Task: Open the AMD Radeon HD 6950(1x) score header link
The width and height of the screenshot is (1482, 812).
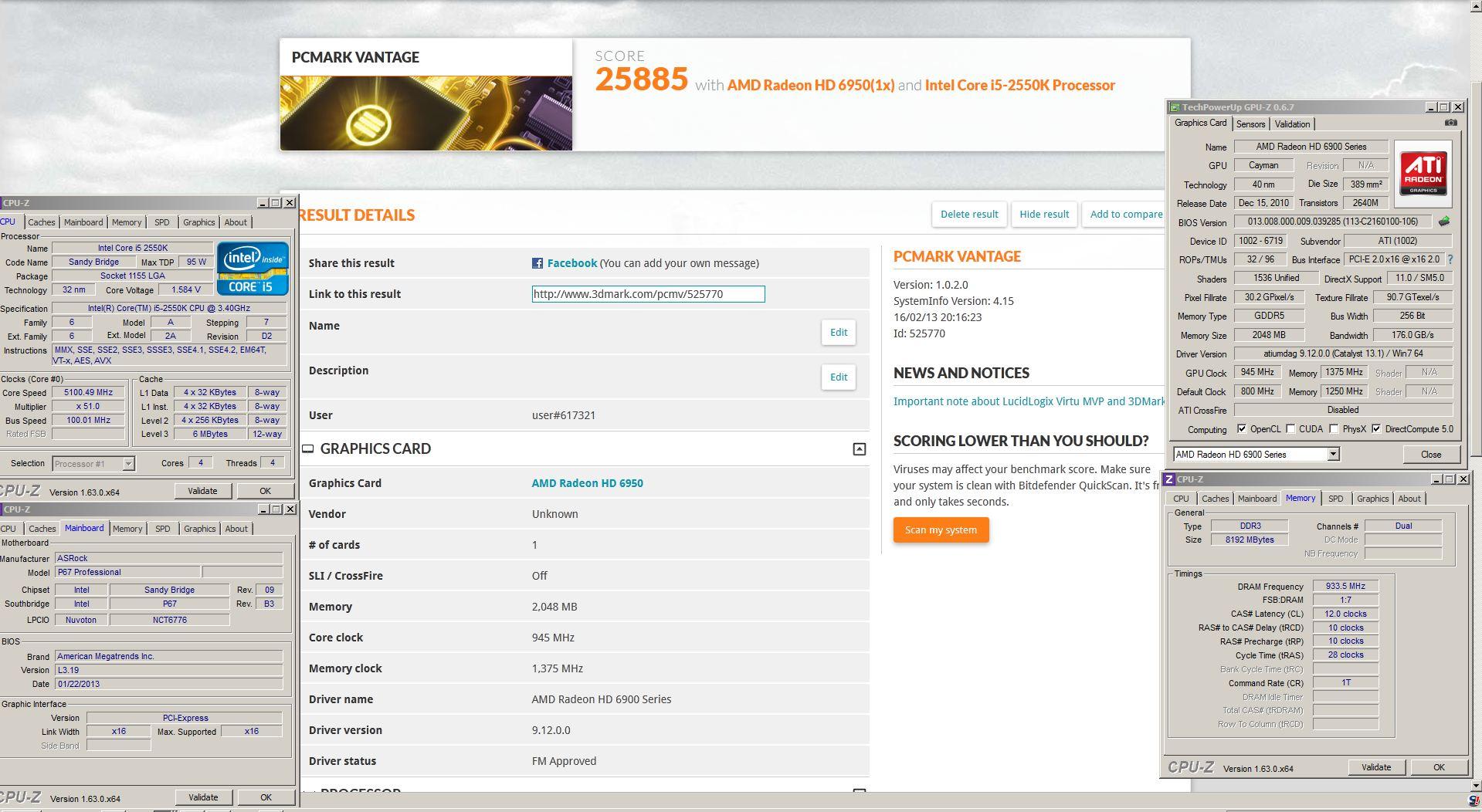Action: [811, 86]
